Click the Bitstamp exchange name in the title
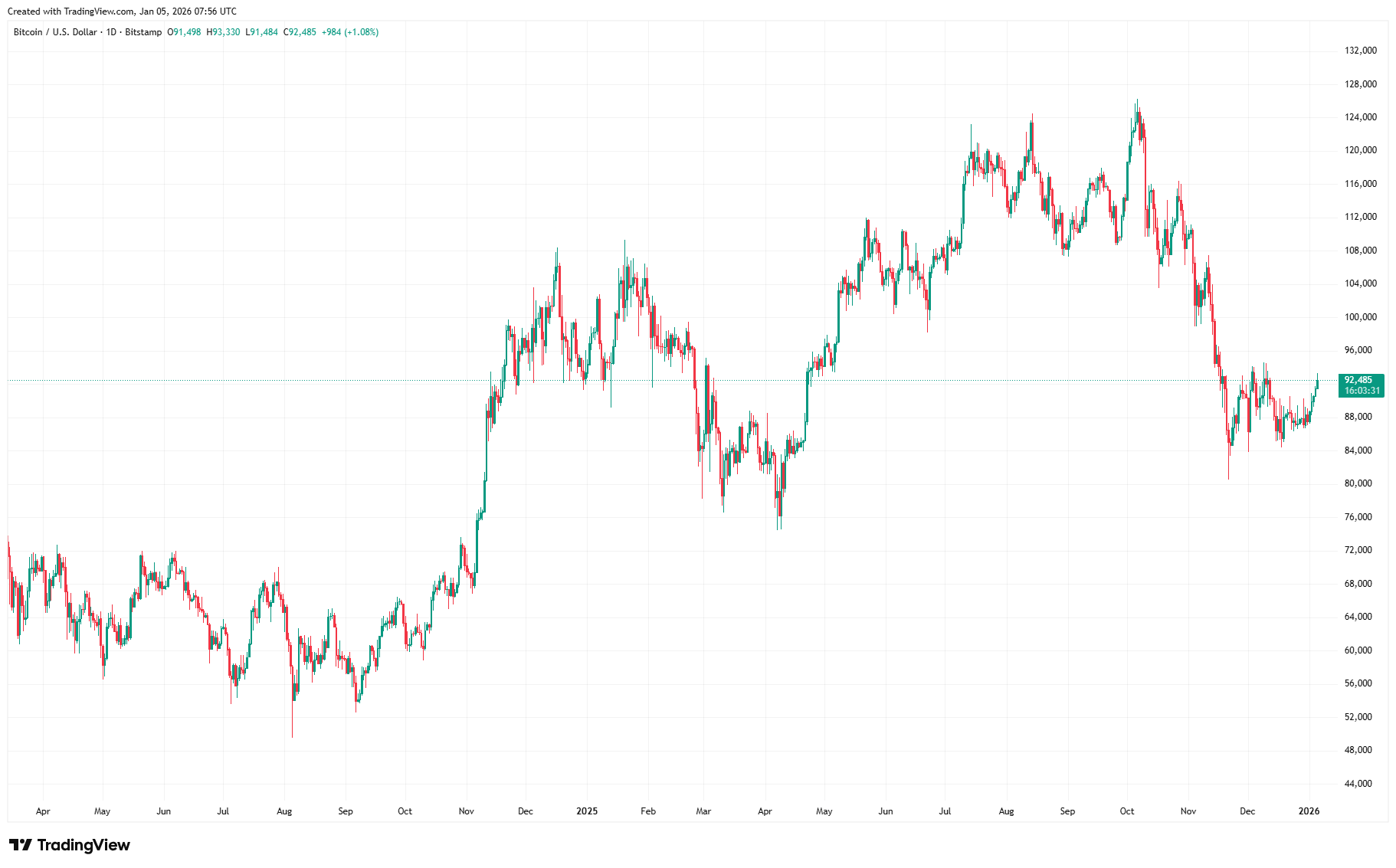Image resolution: width=1396 pixels, height=868 pixels. 143,32
